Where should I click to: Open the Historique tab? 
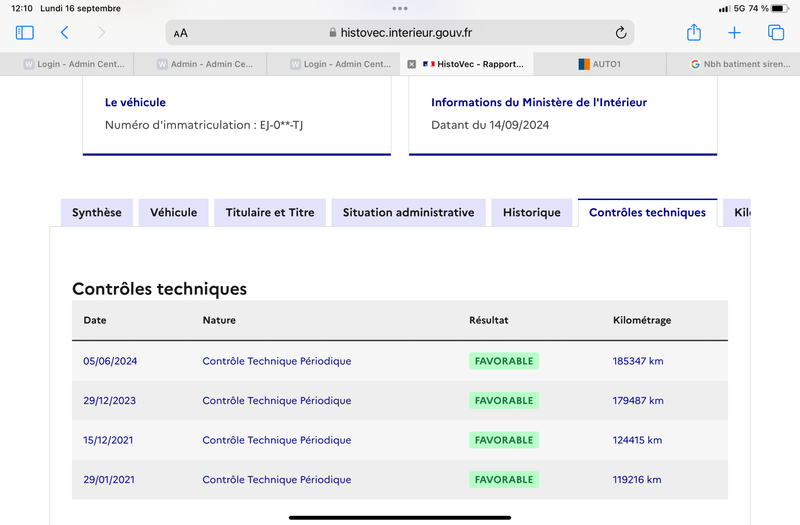(x=532, y=212)
